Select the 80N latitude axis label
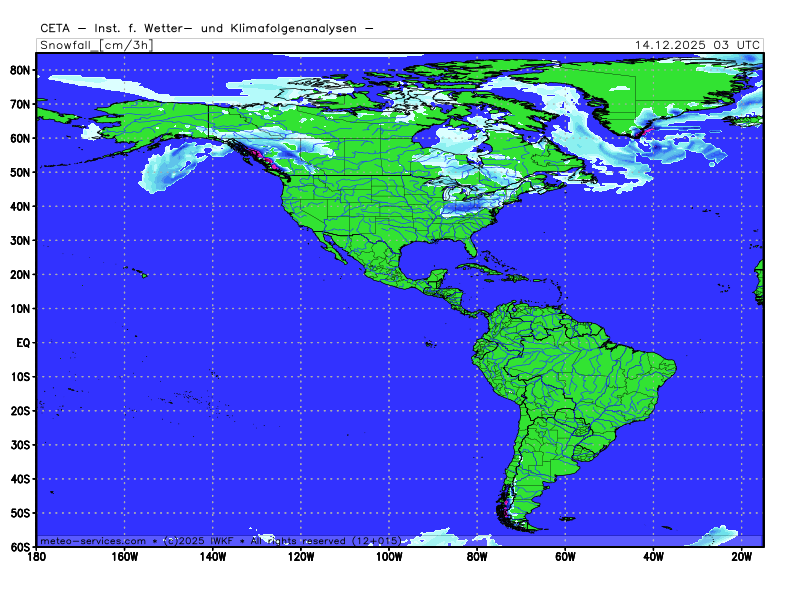Viewport: 800px width, 600px height. click(x=19, y=70)
